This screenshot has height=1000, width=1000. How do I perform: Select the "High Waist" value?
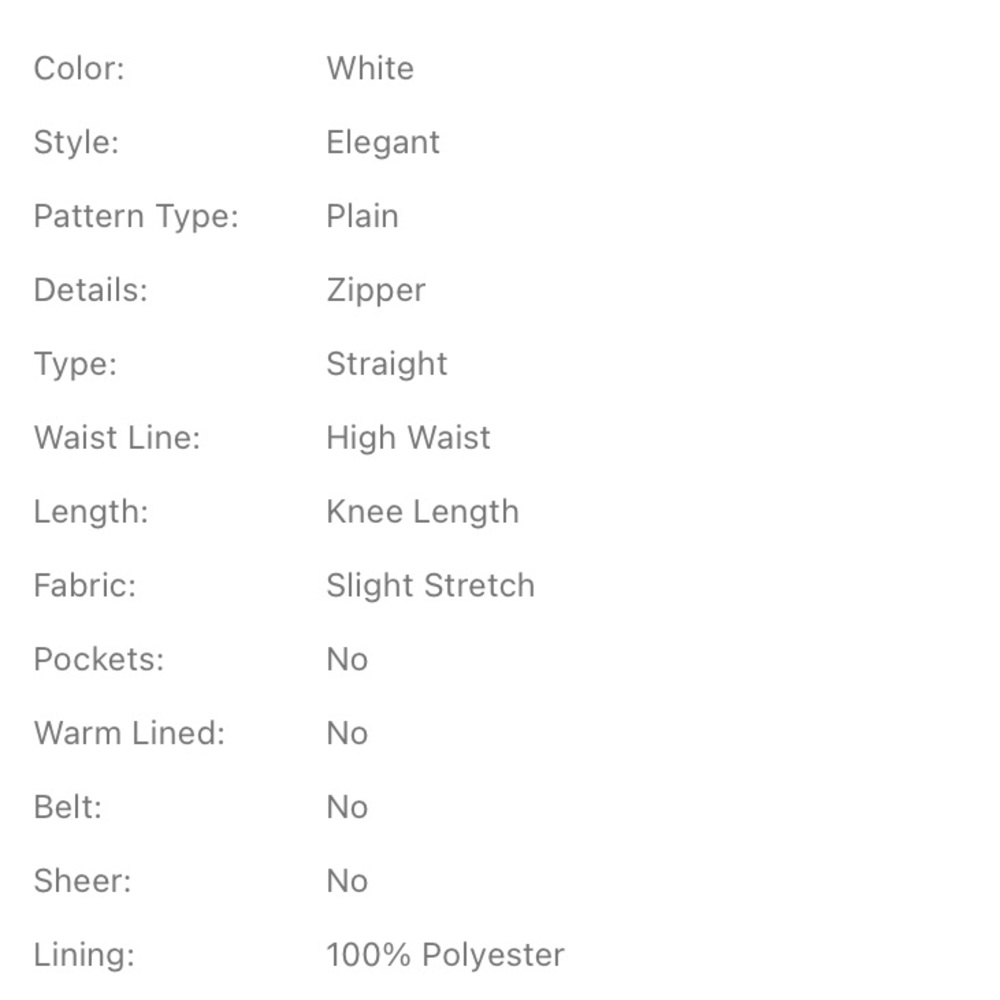(x=408, y=438)
